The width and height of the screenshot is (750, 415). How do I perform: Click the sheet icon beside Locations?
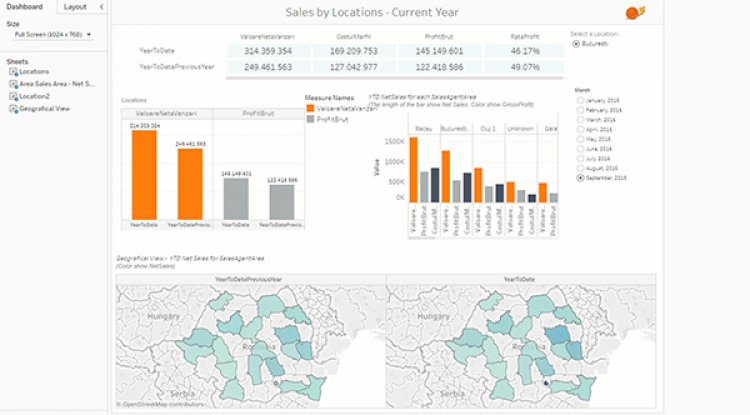pos(13,72)
